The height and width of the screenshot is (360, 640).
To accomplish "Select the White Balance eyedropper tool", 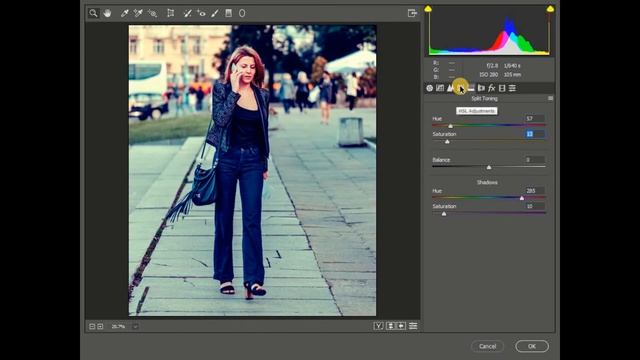I will [x=124, y=13].
